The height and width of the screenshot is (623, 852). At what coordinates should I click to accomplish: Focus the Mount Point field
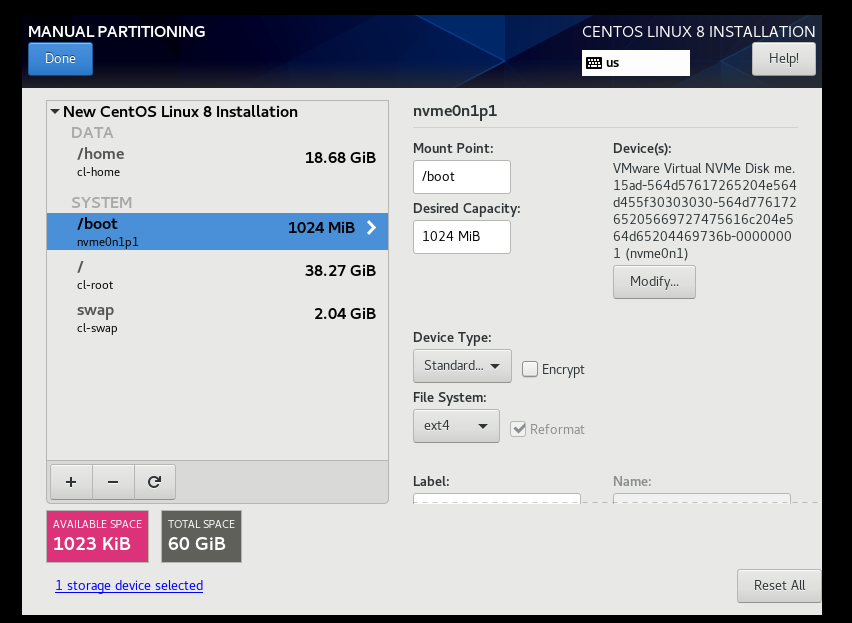tap(462, 177)
